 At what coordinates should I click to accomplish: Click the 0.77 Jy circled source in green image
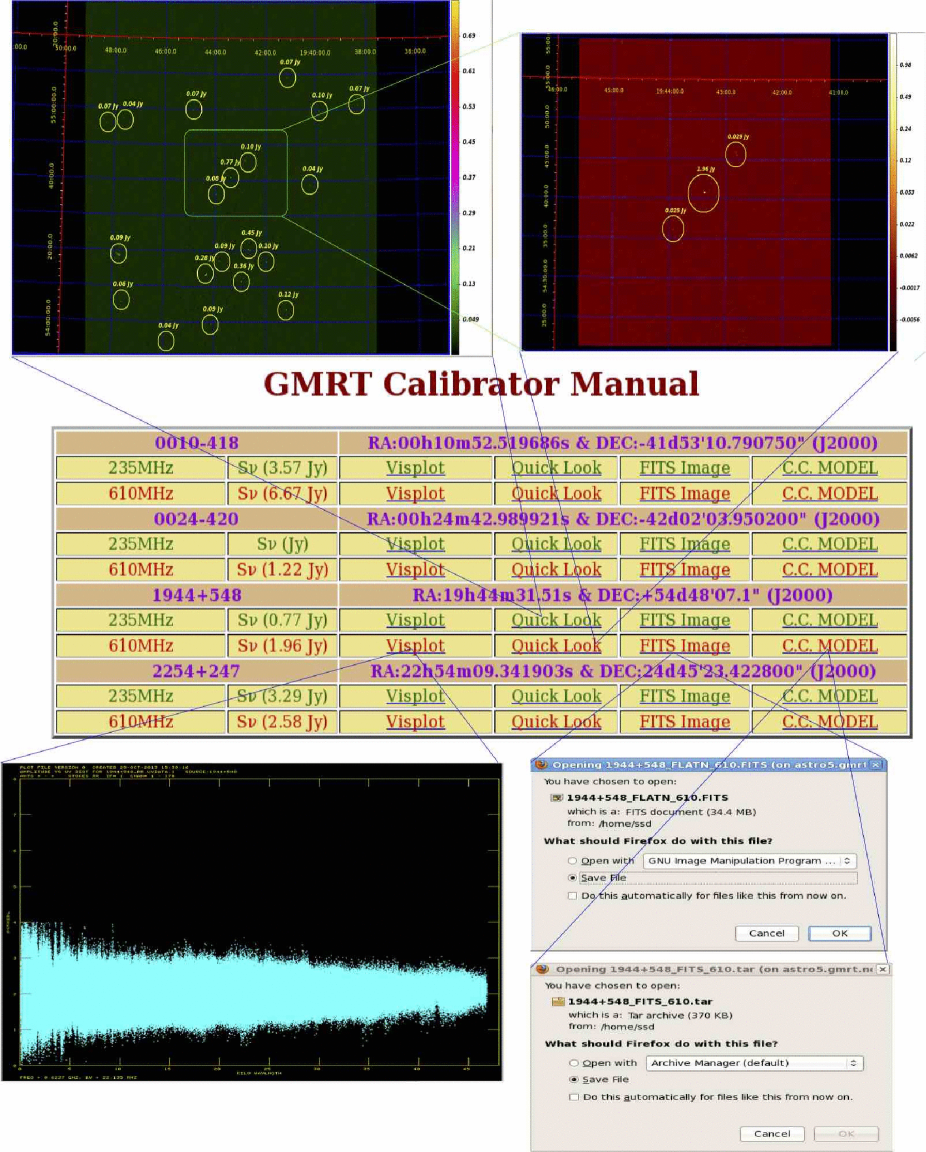231,178
